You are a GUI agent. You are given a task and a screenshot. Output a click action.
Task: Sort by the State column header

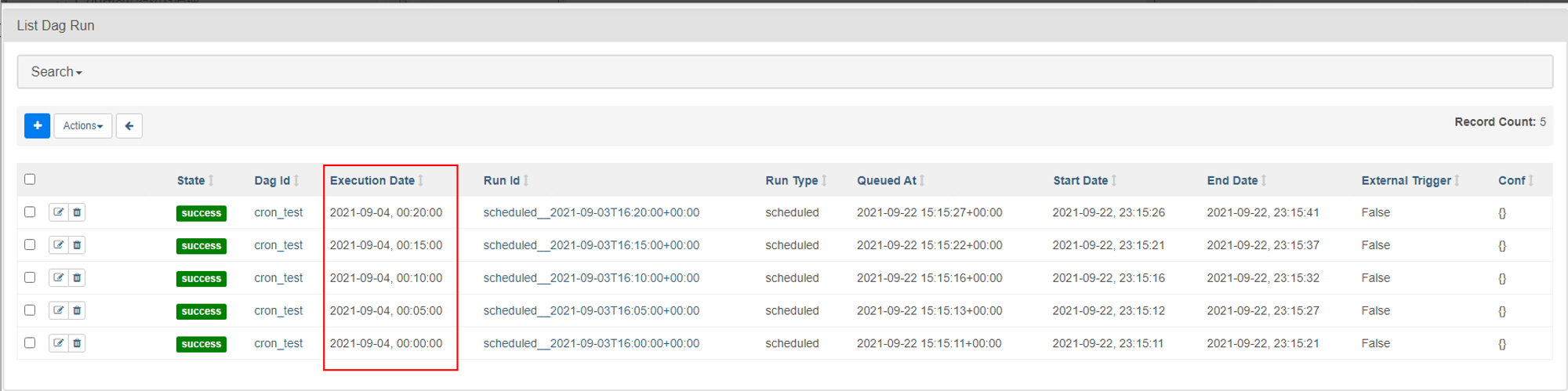point(191,180)
